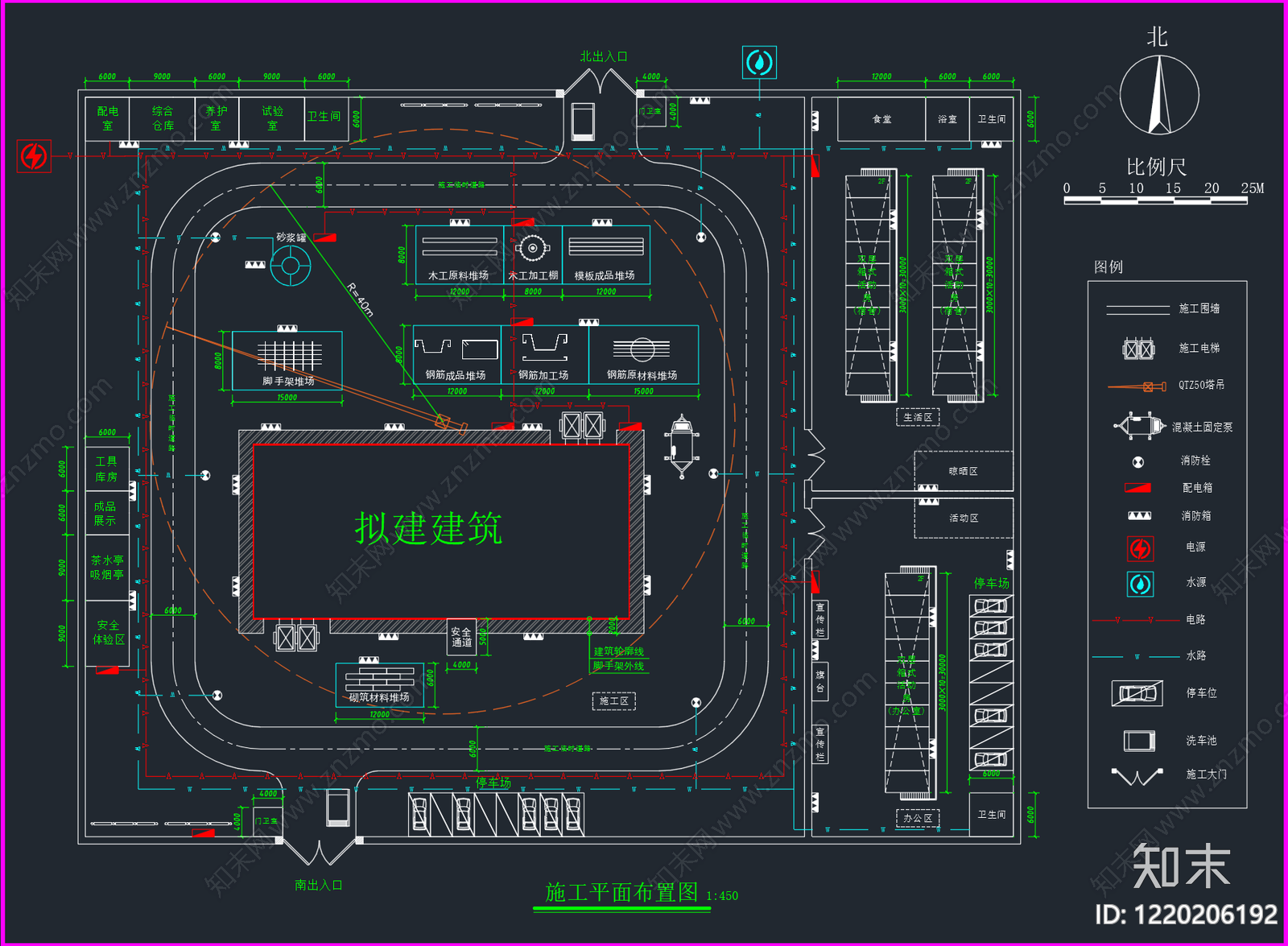Click the 施工平面布置图 drawing title
1288x946 pixels.
pyautogui.click(x=621, y=892)
